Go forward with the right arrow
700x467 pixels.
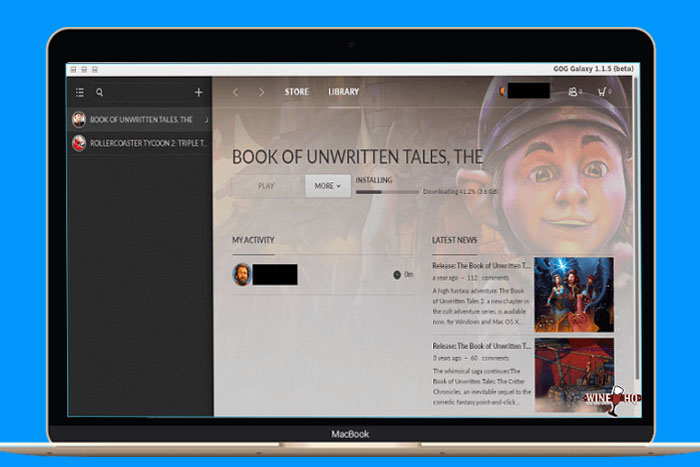click(262, 92)
